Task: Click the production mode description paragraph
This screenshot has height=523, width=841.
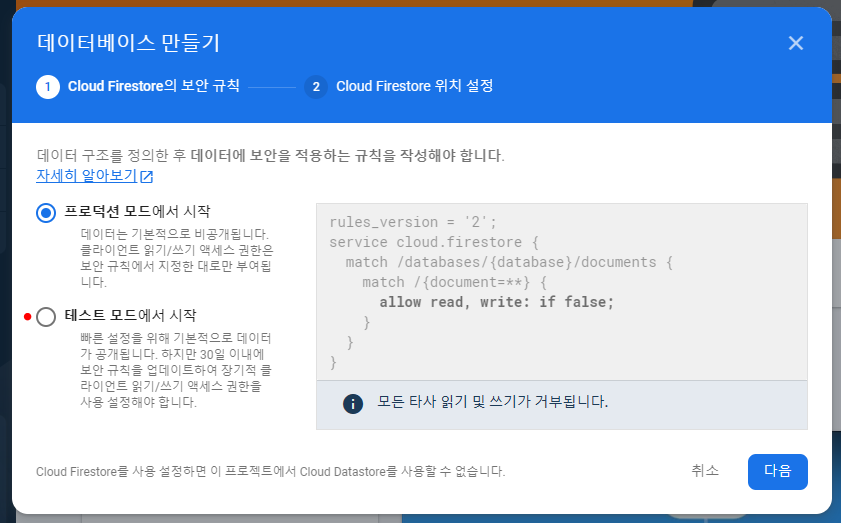Action: [177, 258]
